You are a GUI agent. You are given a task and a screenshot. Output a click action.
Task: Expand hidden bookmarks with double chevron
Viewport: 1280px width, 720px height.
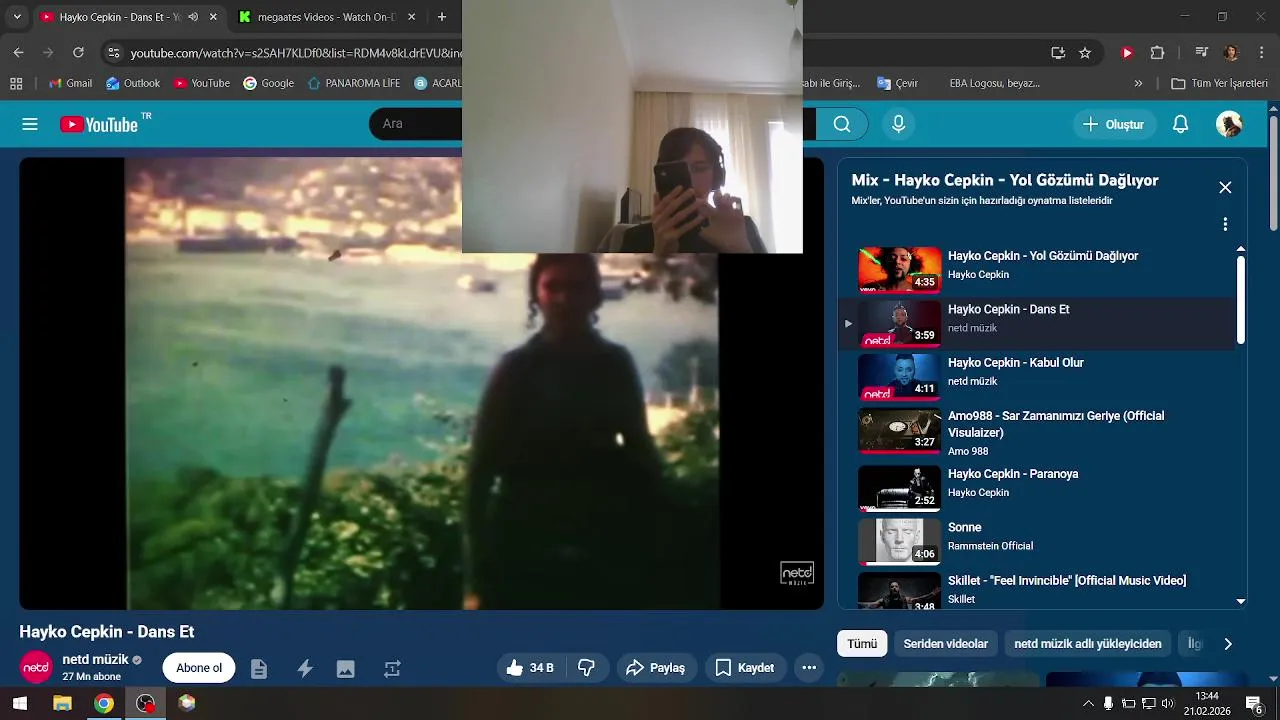click(x=1138, y=83)
